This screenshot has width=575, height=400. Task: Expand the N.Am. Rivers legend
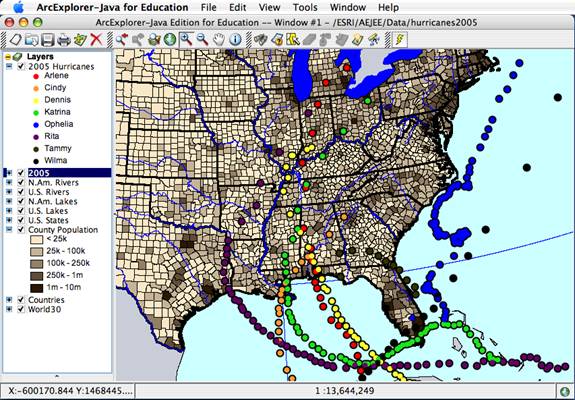[9, 182]
